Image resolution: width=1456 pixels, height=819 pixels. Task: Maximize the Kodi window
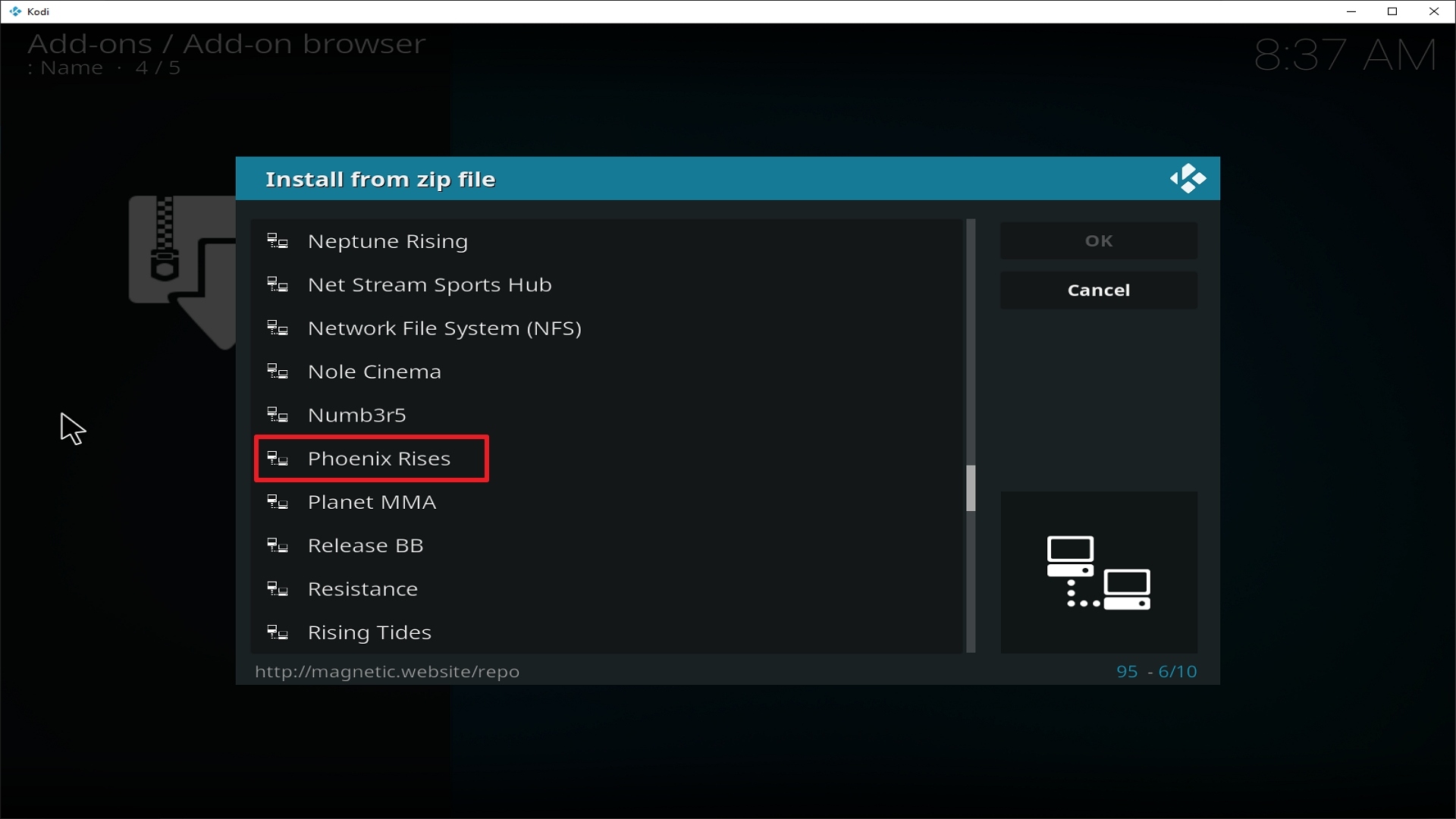click(x=1392, y=11)
